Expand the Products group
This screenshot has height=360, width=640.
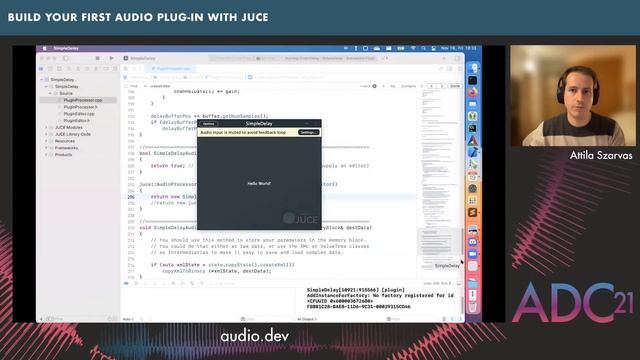pos(46,155)
